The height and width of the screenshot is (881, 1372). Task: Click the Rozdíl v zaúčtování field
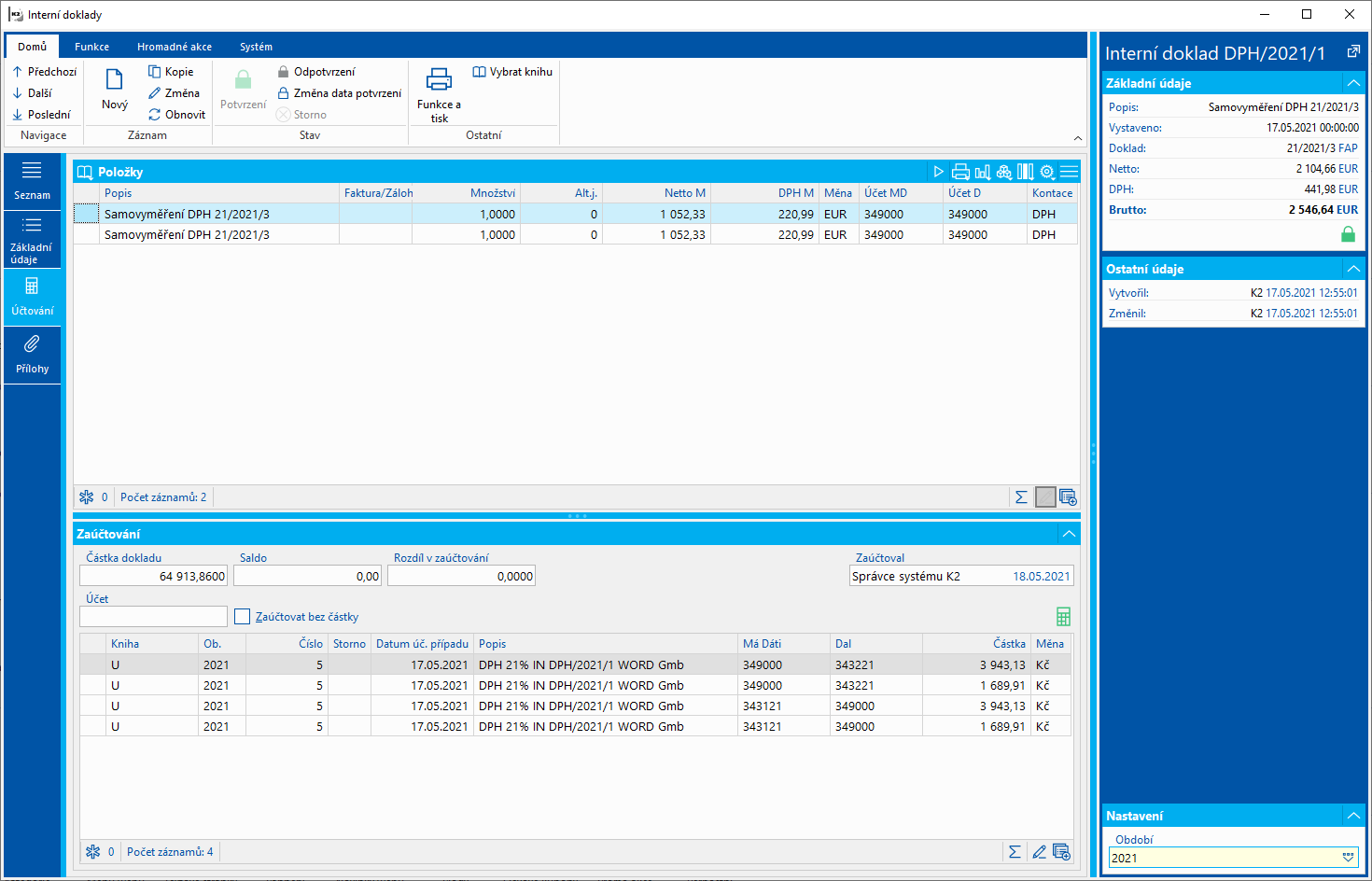tap(461, 576)
